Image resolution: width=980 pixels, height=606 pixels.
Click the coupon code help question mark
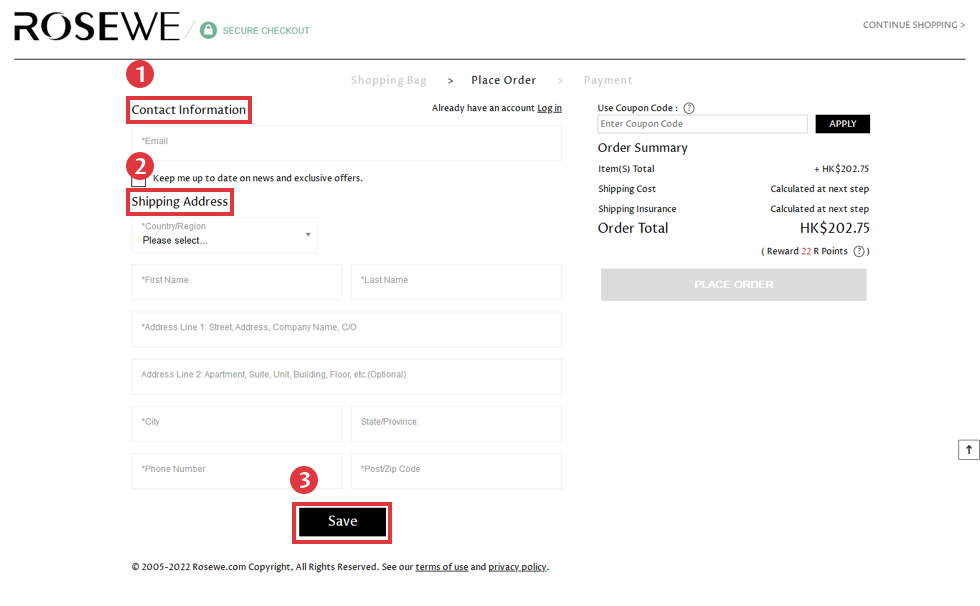point(688,108)
